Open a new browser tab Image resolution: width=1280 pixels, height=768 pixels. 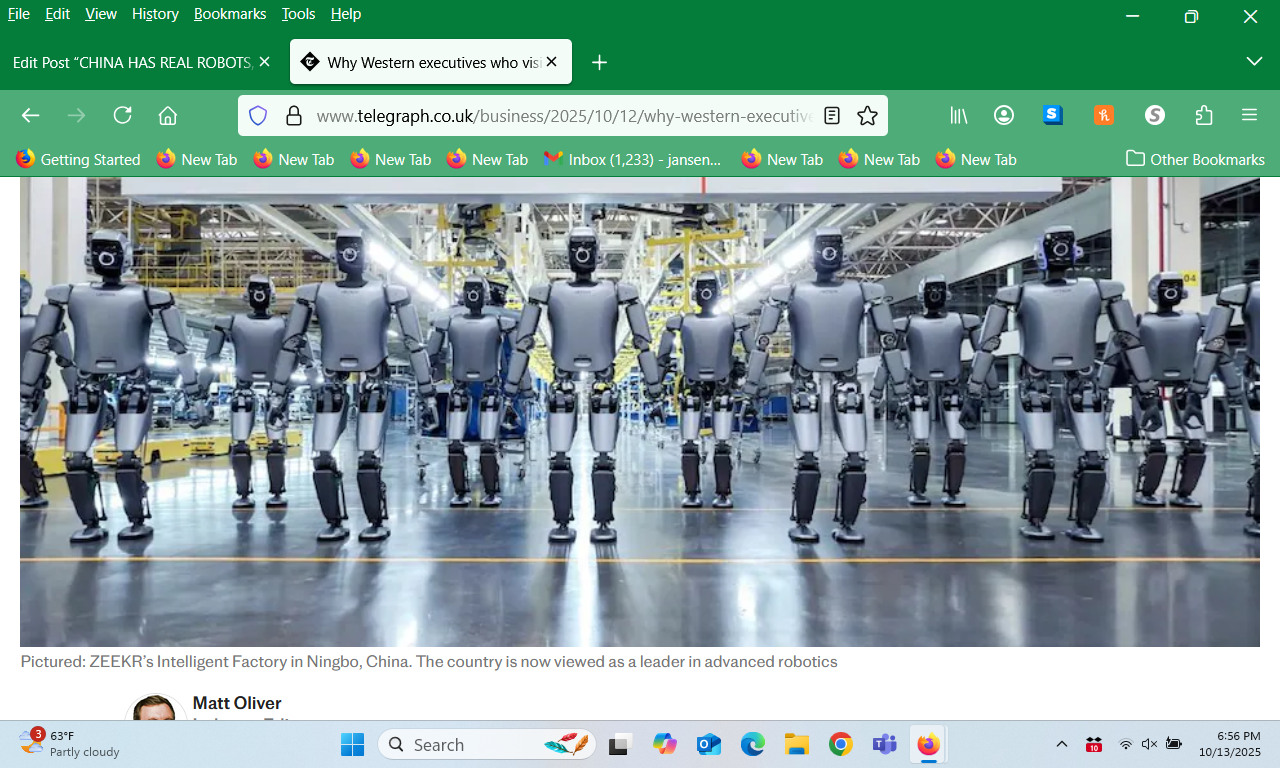pos(599,62)
